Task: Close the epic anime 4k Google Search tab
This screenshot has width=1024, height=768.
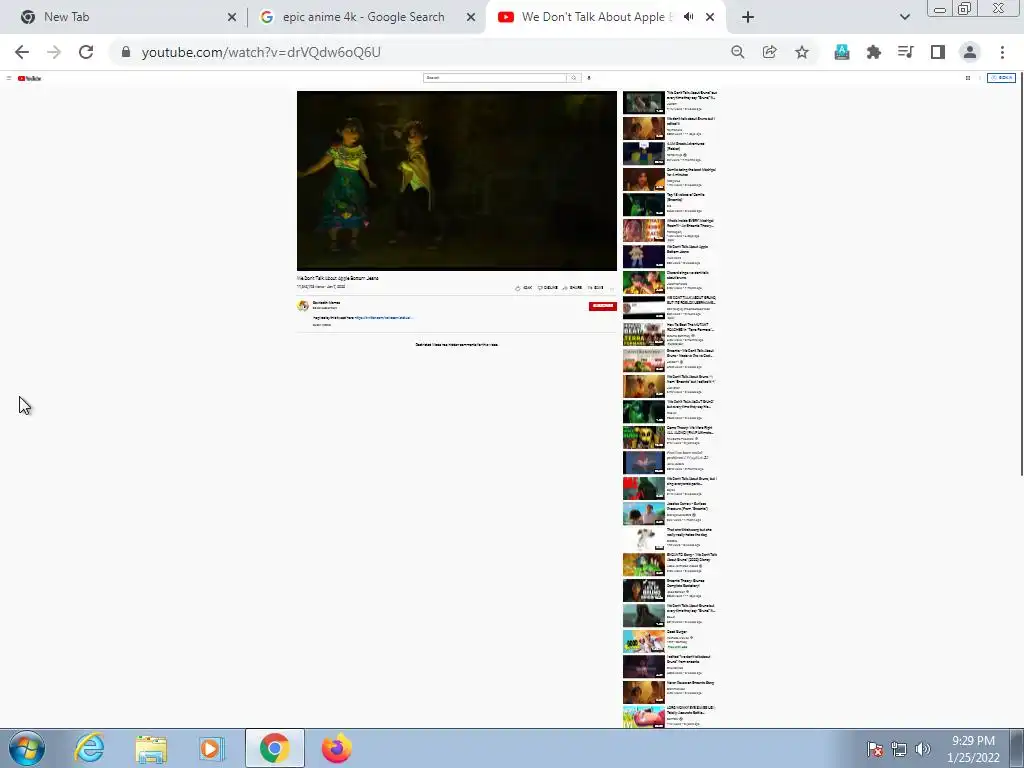Action: (x=471, y=17)
